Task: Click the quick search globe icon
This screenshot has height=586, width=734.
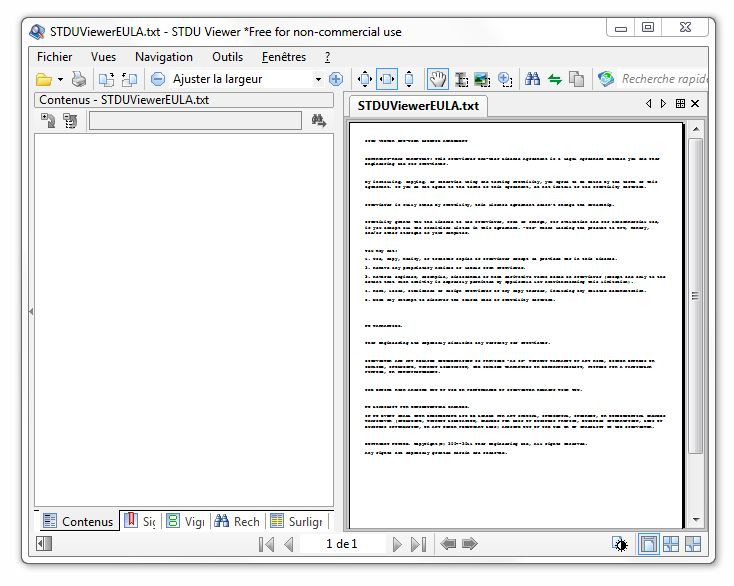Action: click(x=606, y=79)
